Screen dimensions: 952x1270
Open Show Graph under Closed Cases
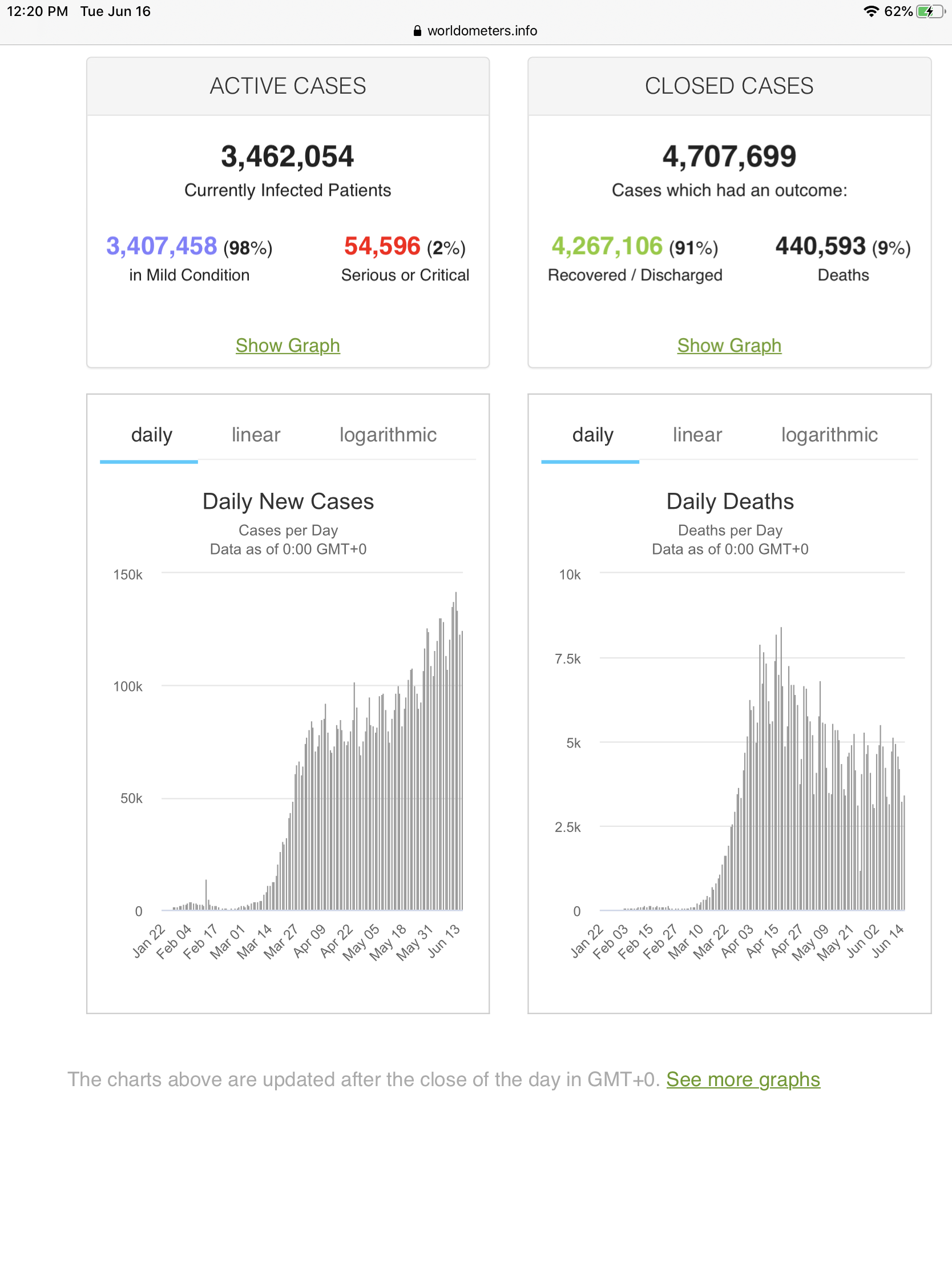pyautogui.click(x=729, y=345)
